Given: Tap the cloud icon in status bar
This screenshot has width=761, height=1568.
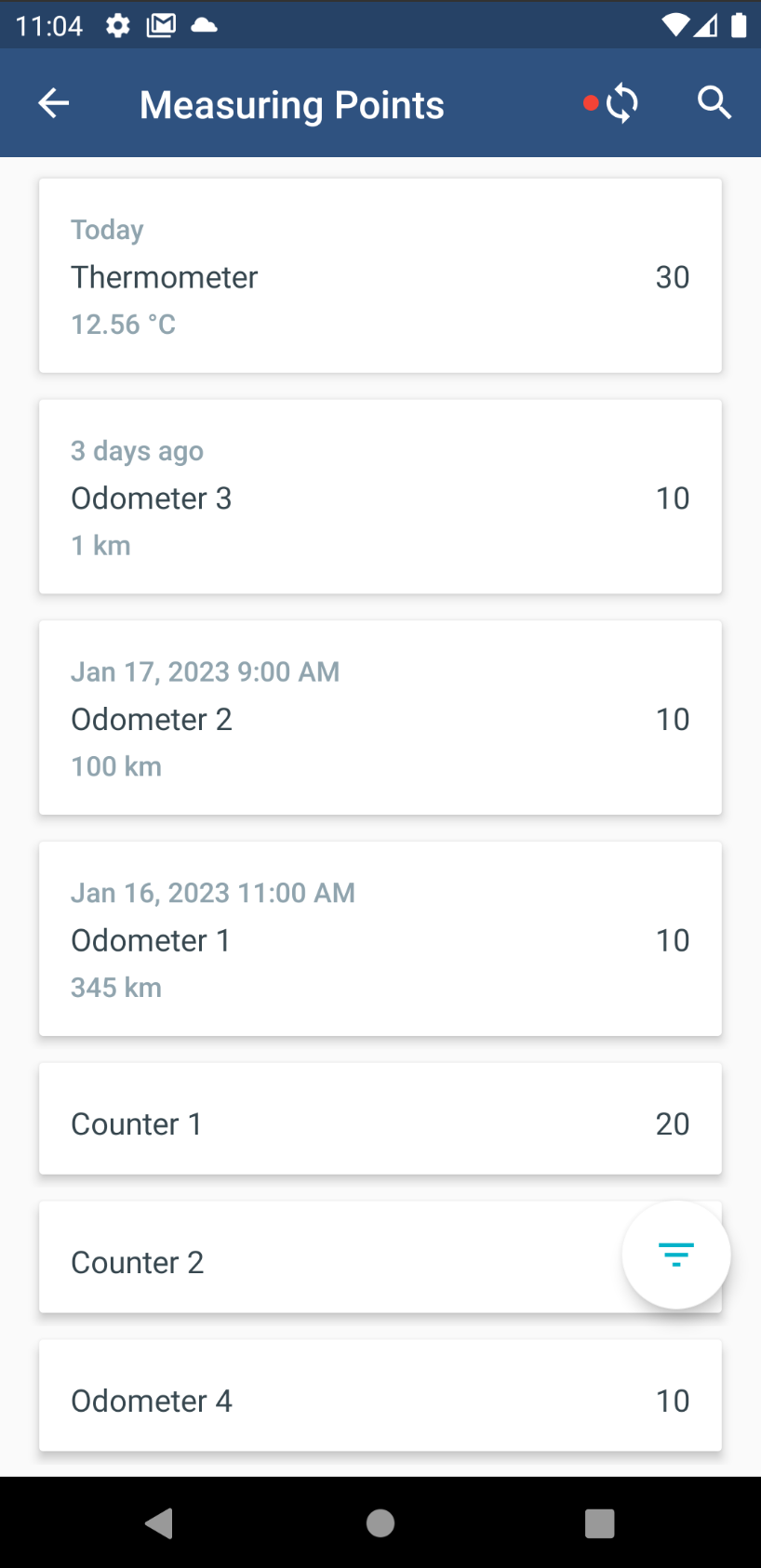Looking at the screenshot, I should (x=204, y=25).
